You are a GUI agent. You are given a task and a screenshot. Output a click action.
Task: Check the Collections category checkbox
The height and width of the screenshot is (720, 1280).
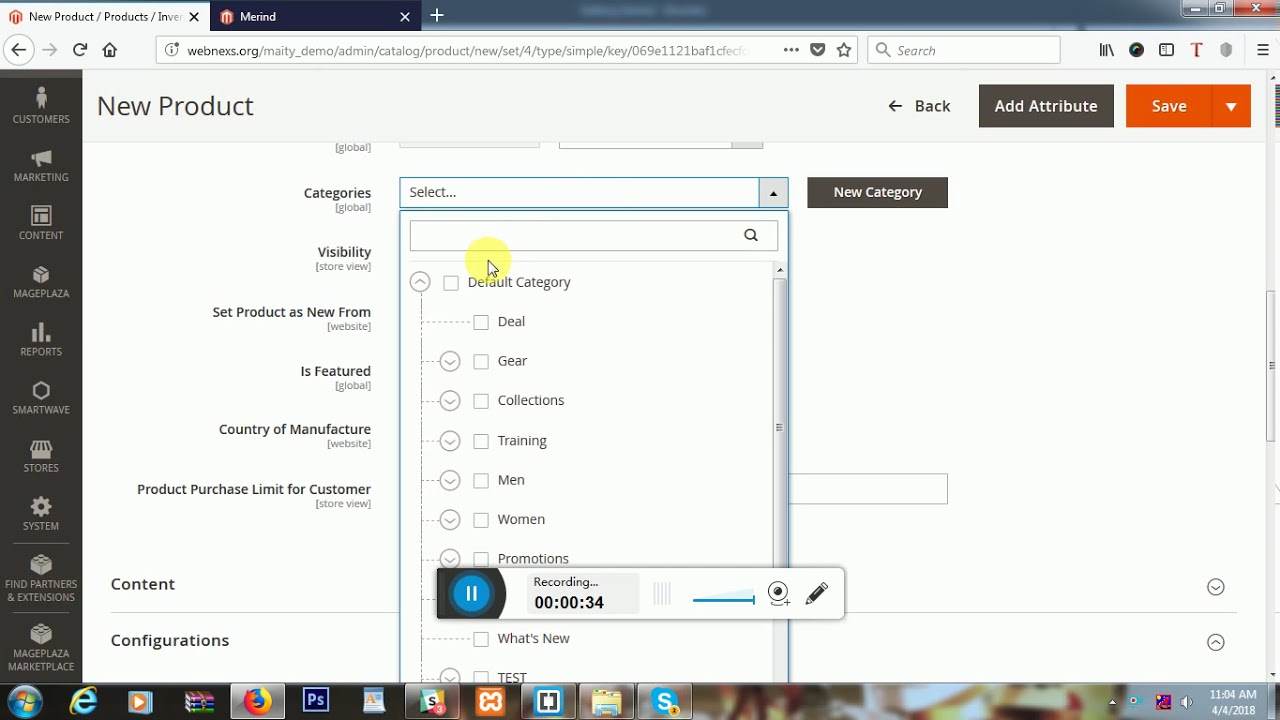pyautogui.click(x=481, y=401)
